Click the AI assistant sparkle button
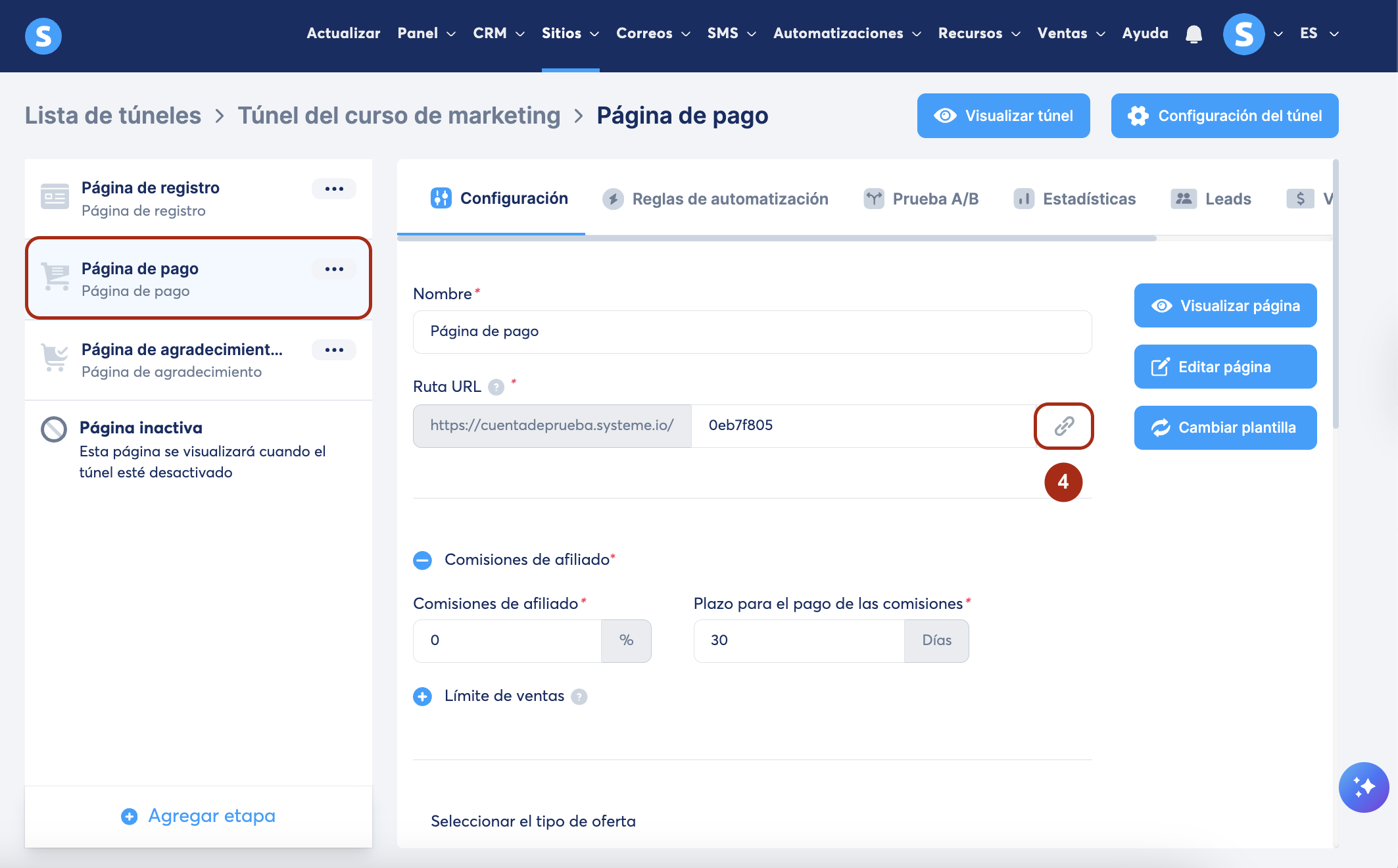Image resolution: width=1398 pixels, height=868 pixels. 1363,786
